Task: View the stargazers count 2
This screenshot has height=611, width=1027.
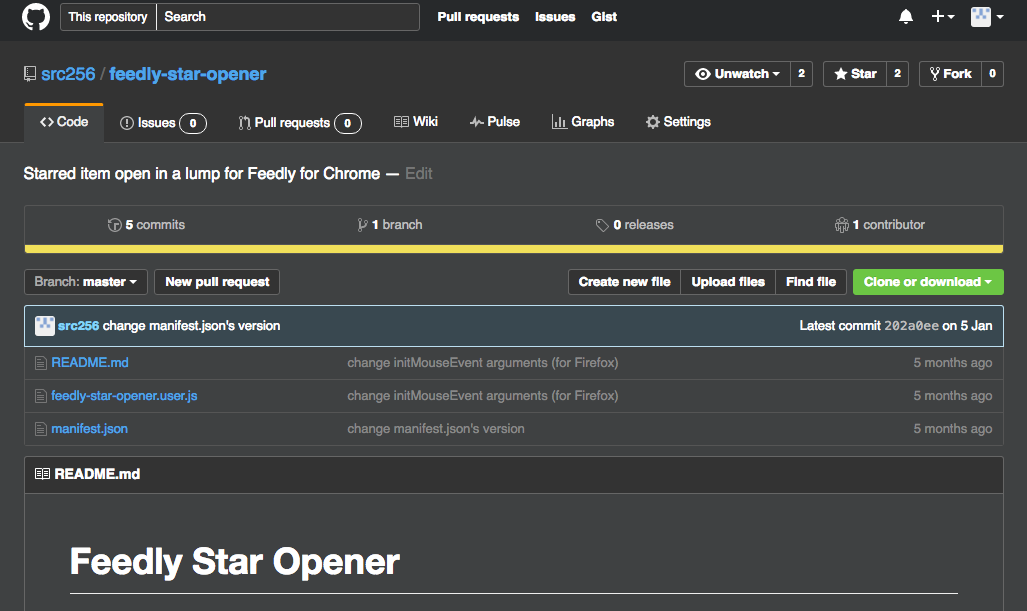Action: click(897, 74)
